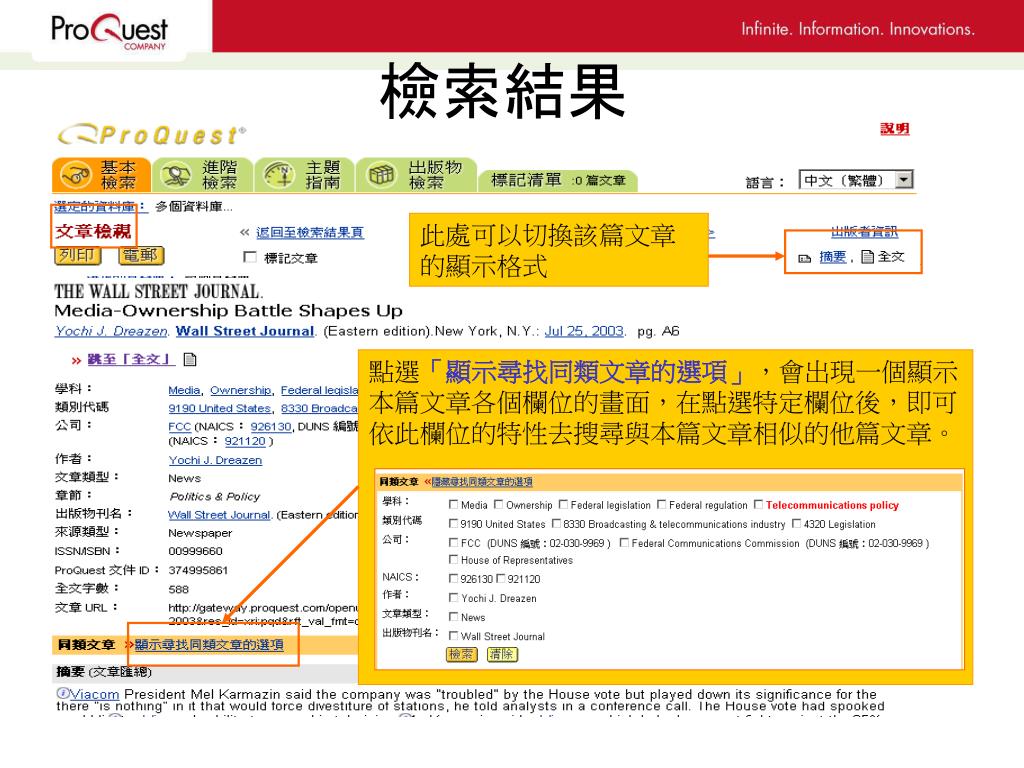This screenshot has height=768, width=1024.
Task: Return via 返回至檢索結果頁 link
Action: tap(310, 232)
